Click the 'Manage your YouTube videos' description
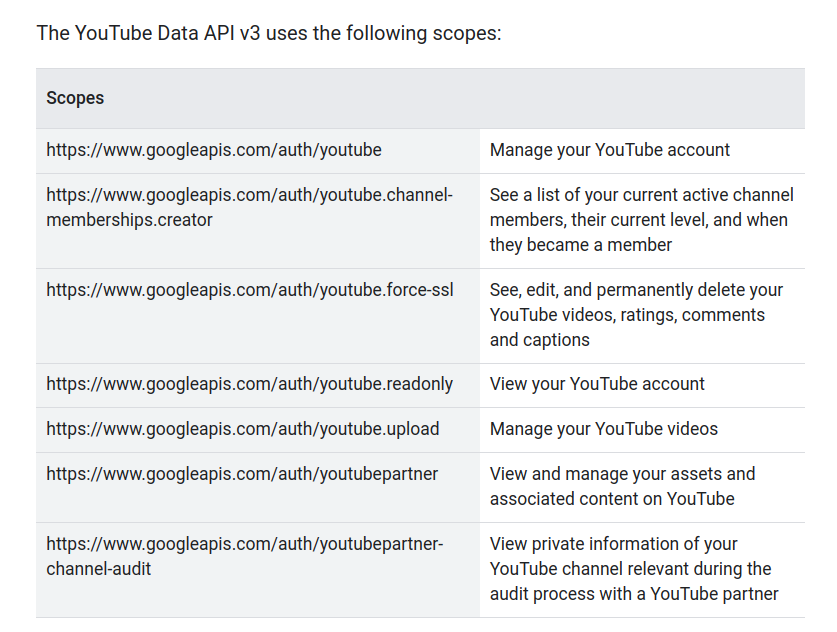This screenshot has width=837, height=632. pyautogui.click(x=603, y=429)
